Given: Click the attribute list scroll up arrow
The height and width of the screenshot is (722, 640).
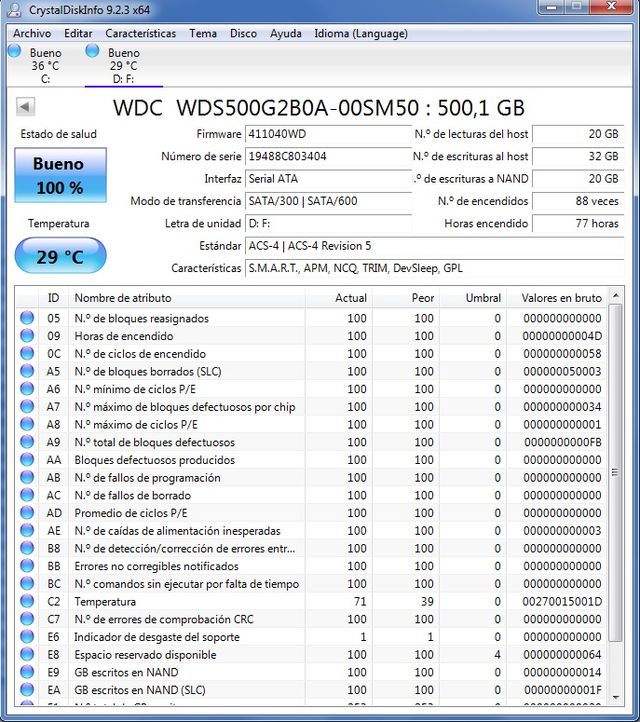Looking at the screenshot, I should [x=616, y=295].
